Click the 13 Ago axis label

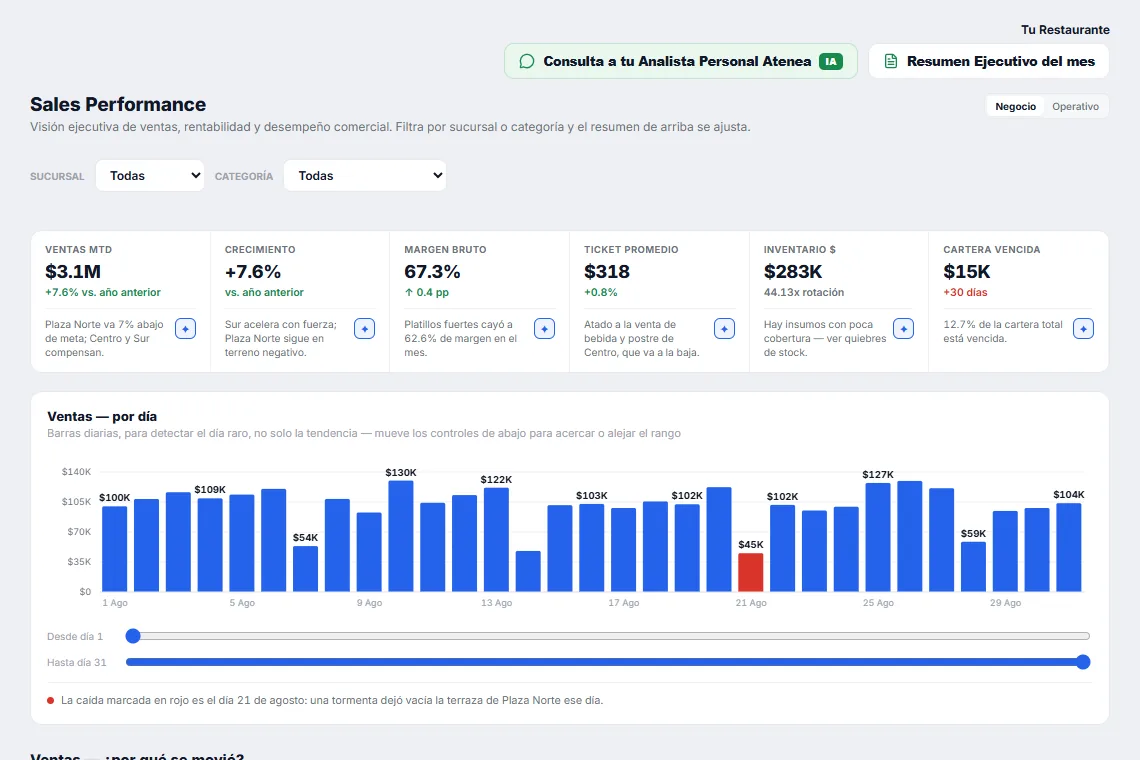(x=497, y=603)
